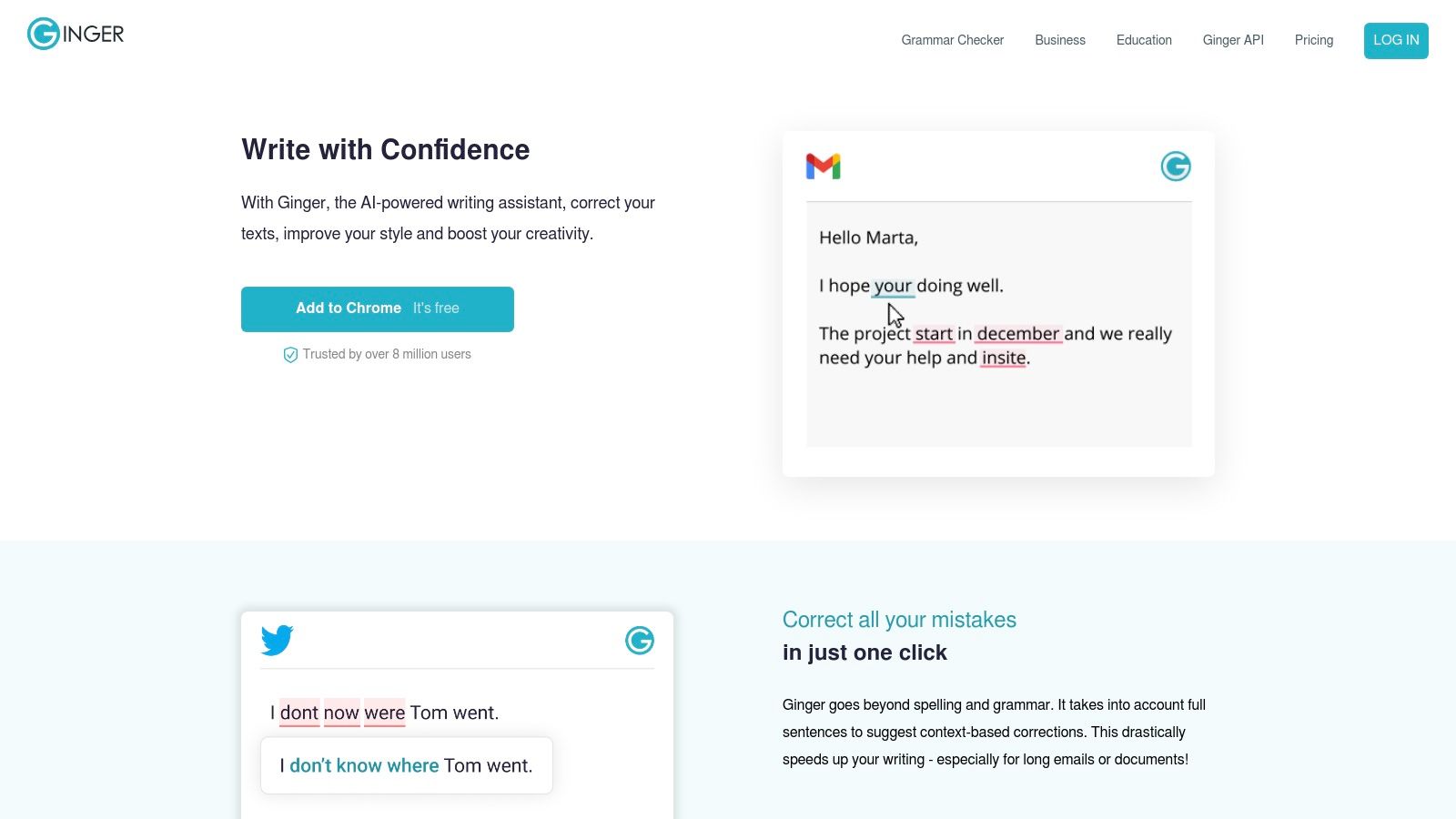Select the underlined word 'insite'

pos(1004,358)
